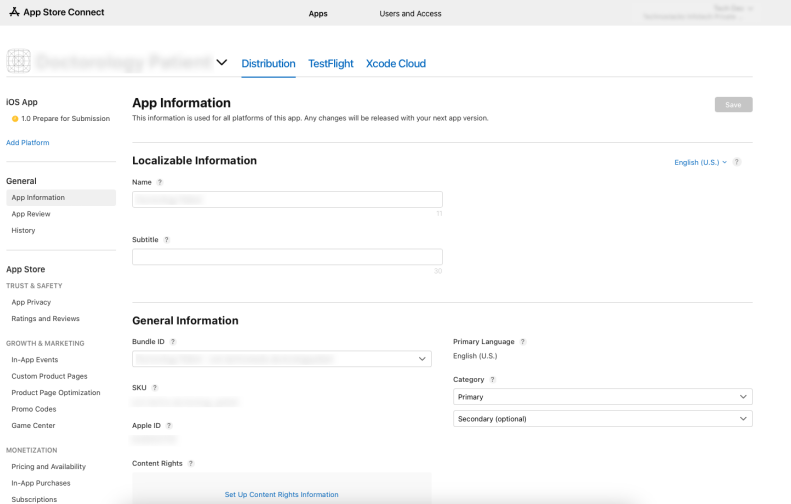
Task: Open help icon next to Subtitle label
Action: point(166,240)
